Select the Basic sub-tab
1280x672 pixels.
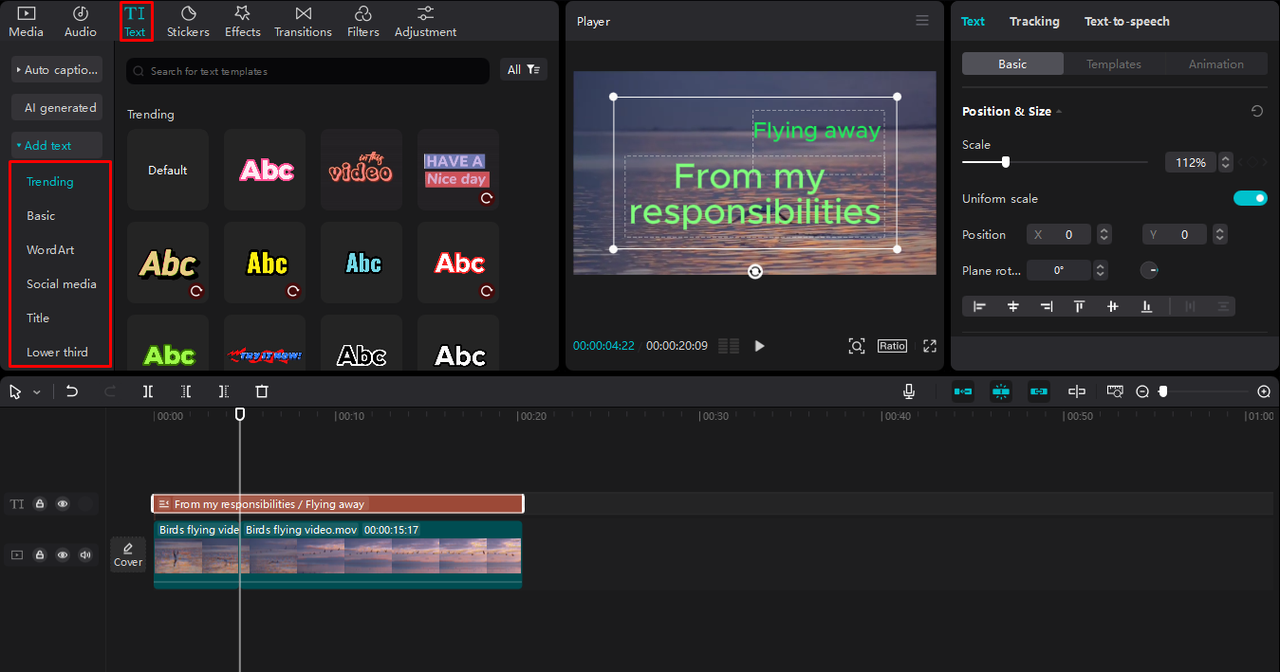pyautogui.click(x=1012, y=64)
